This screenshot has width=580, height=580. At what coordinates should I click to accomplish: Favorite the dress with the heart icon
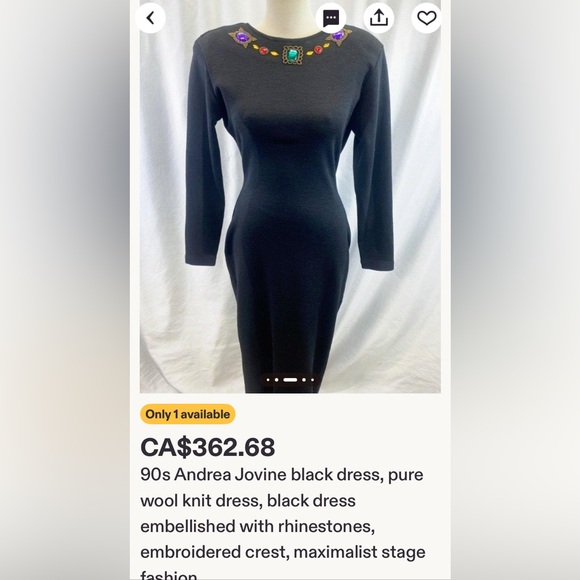426,18
